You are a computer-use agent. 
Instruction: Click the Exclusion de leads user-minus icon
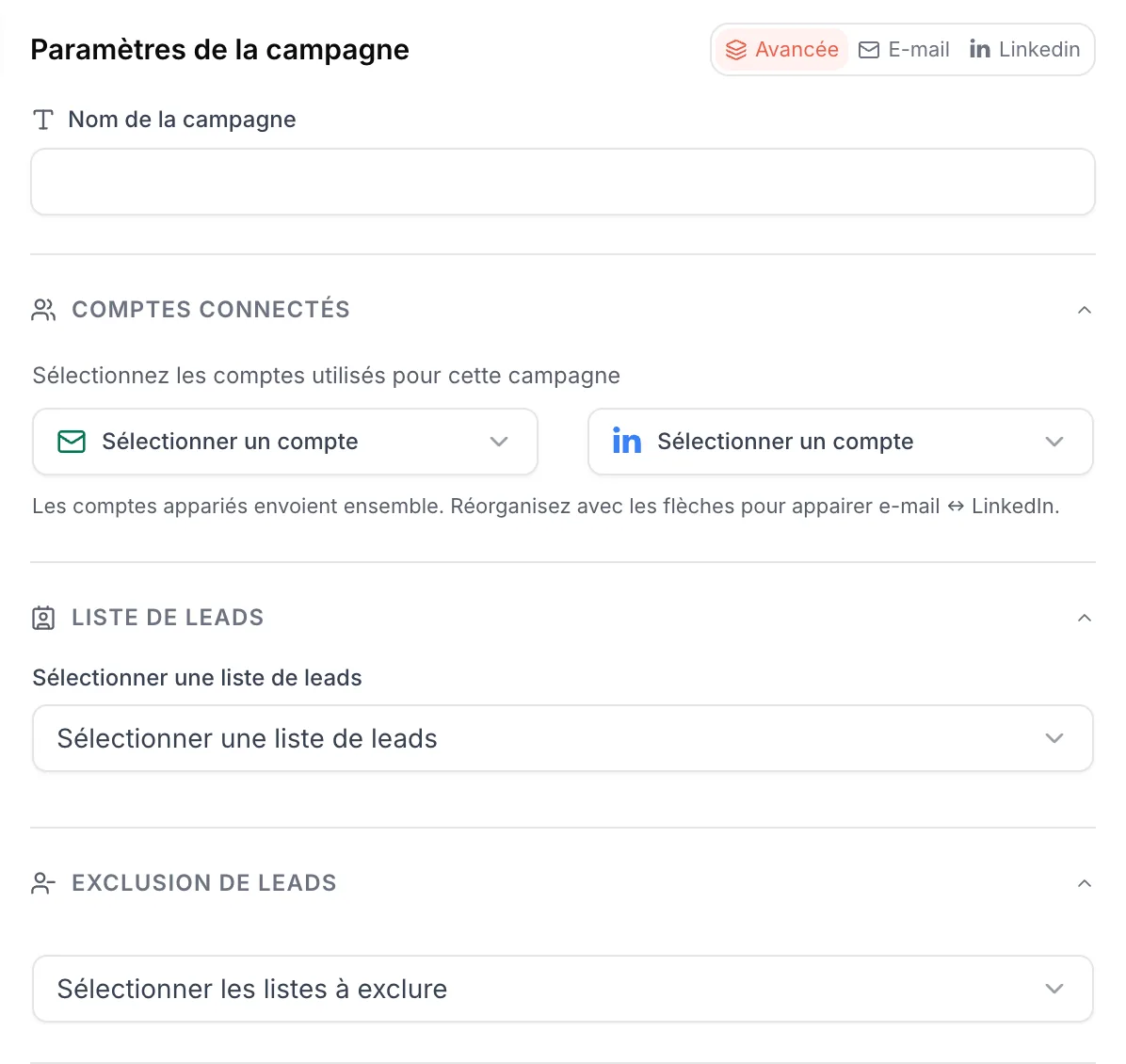click(x=43, y=883)
